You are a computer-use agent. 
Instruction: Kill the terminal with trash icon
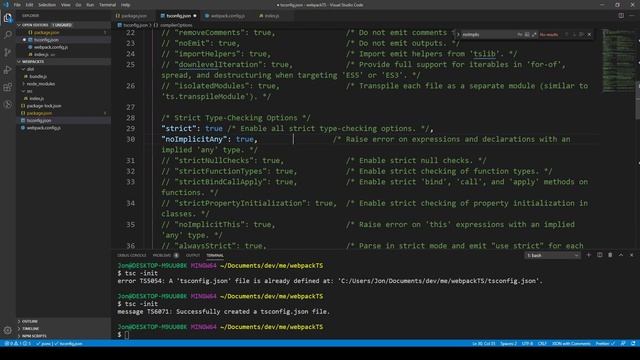[x=610, y=255]
